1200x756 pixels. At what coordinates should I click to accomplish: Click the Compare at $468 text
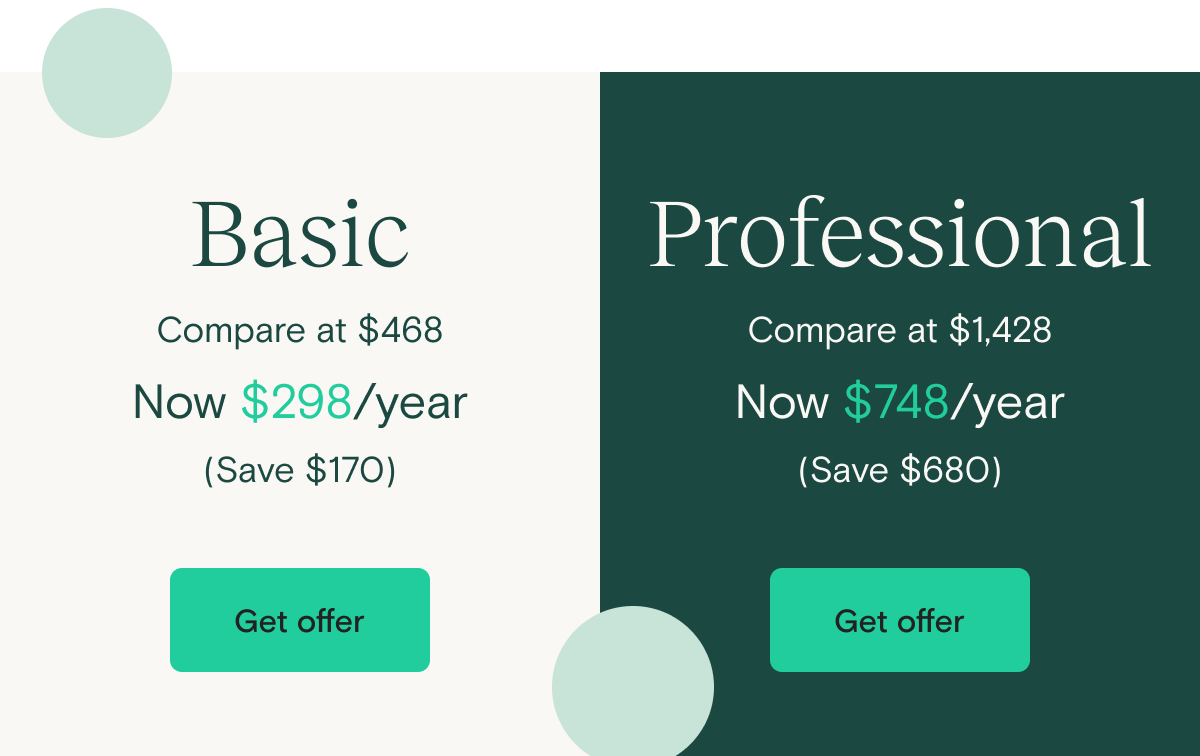point(299,330)
